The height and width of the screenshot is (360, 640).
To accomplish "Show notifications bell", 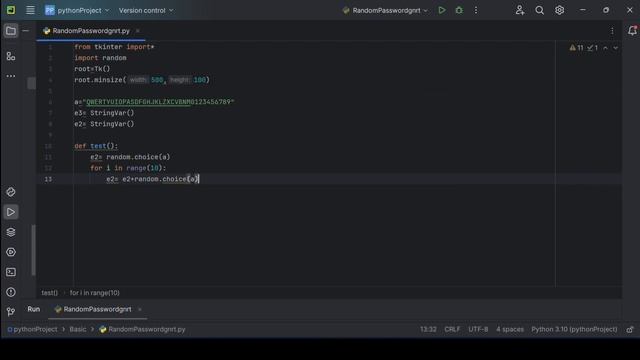I will click(x=632, y=31).
